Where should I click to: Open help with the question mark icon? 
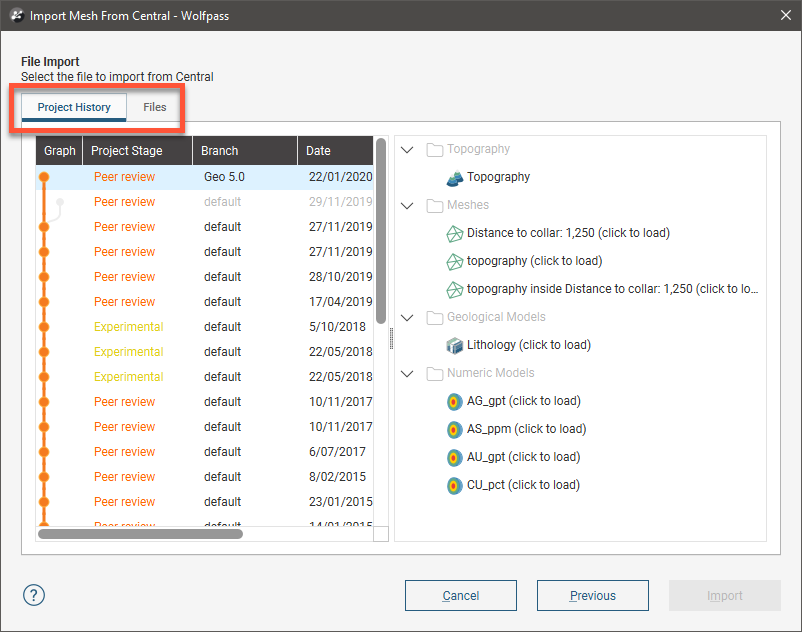[x=35, y=595]
